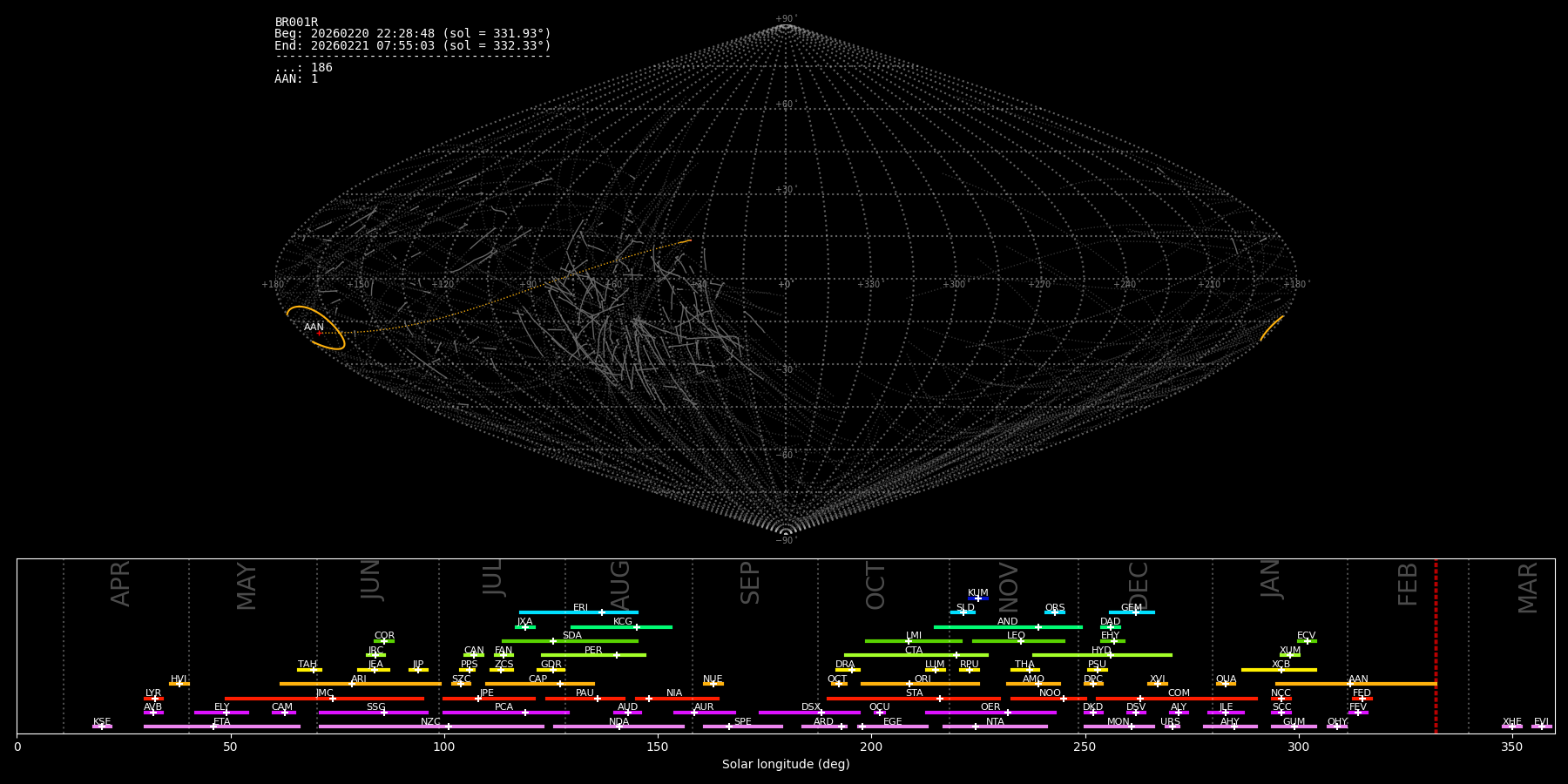Click the 'Solar longitude (deg)' axis title

(x=786, y=765)
